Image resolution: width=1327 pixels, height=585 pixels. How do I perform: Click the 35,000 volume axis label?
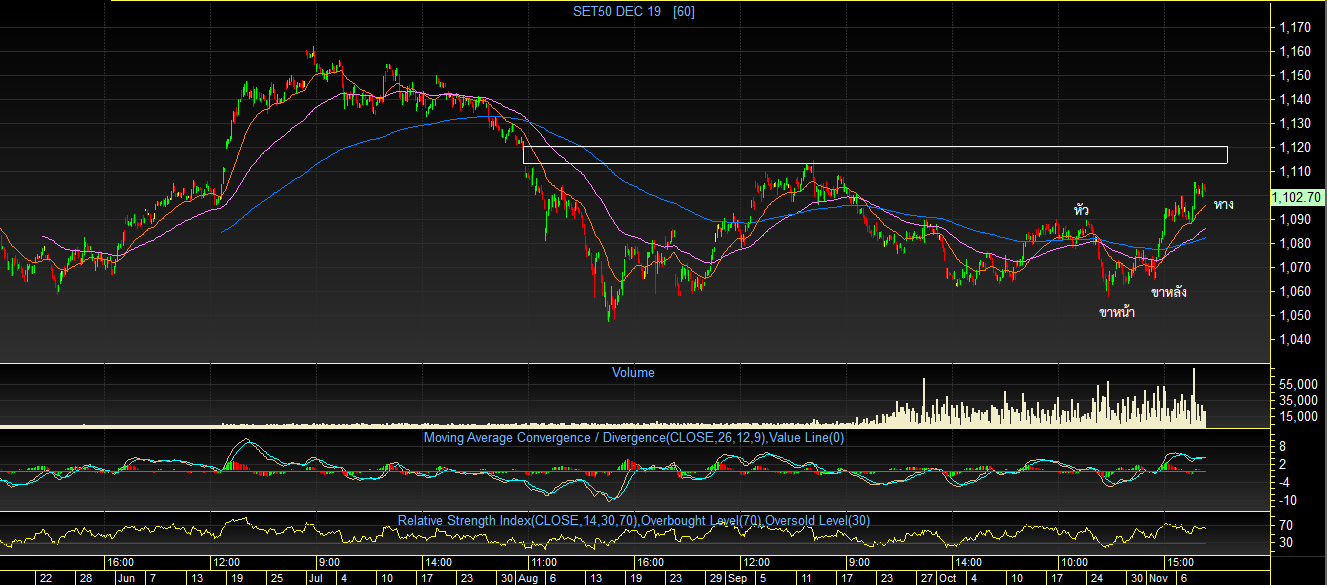(1297, 400)
